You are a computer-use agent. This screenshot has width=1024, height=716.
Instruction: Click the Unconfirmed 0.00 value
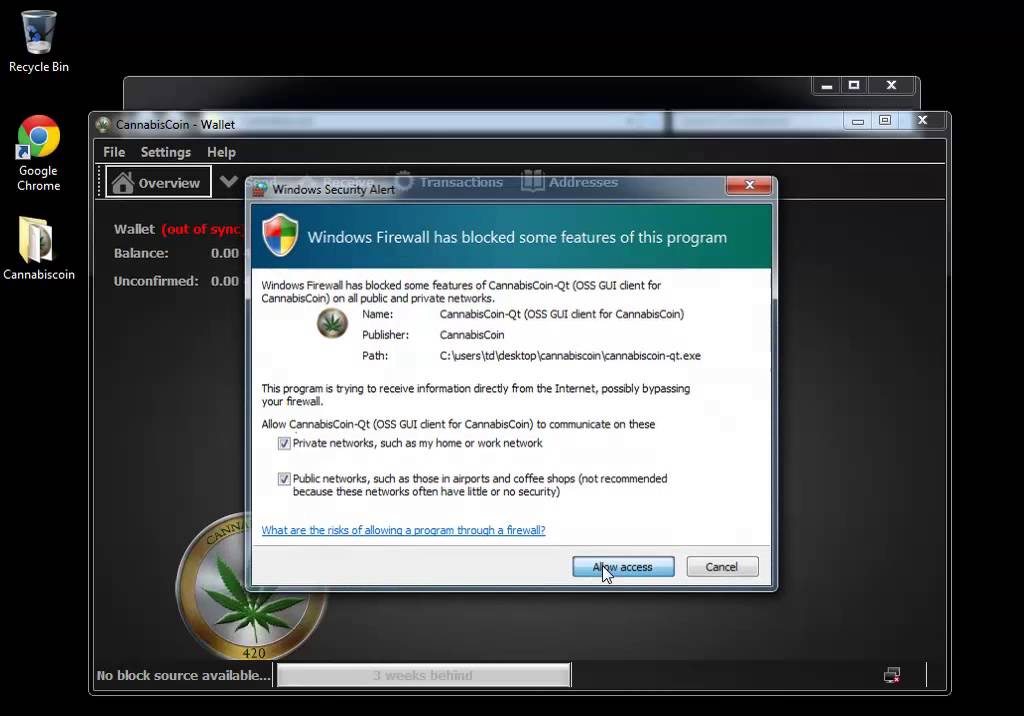pyautogui.click(x=225, y=282)
